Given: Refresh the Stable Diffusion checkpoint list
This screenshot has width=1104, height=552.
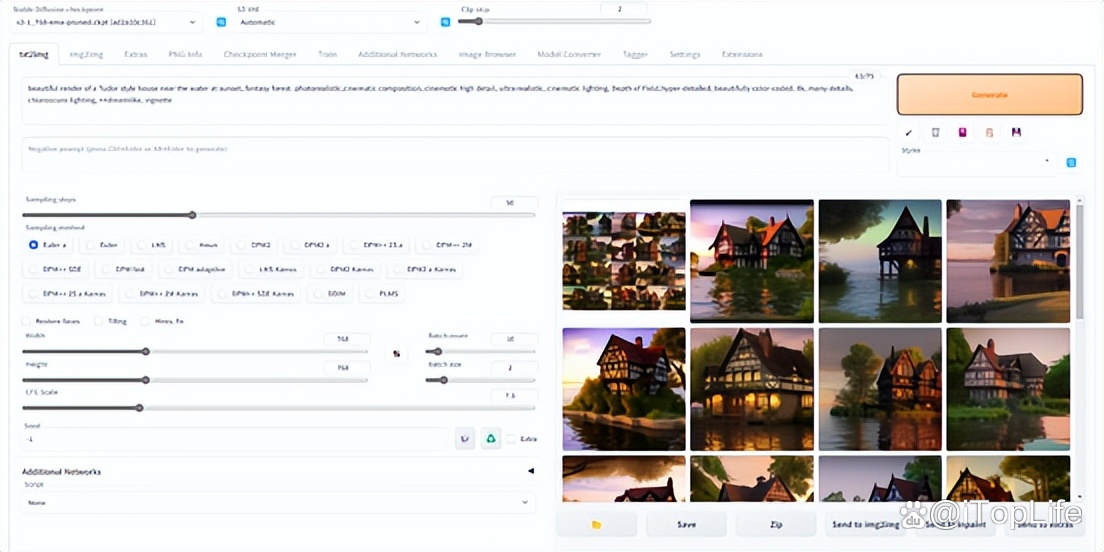Looking at the screenshot, I should point(221,21).
